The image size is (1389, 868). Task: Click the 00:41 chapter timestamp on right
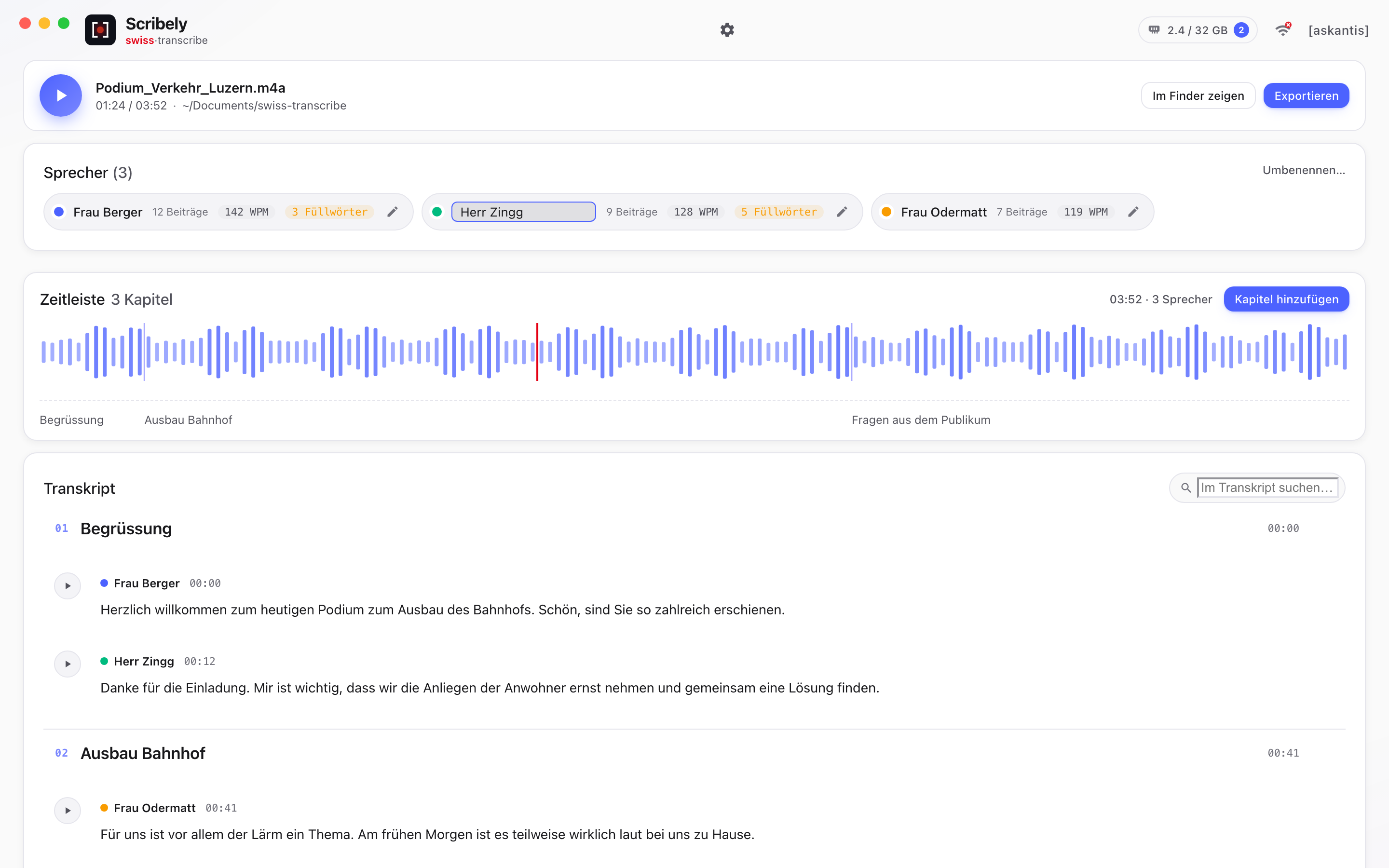click(1283, 753)
